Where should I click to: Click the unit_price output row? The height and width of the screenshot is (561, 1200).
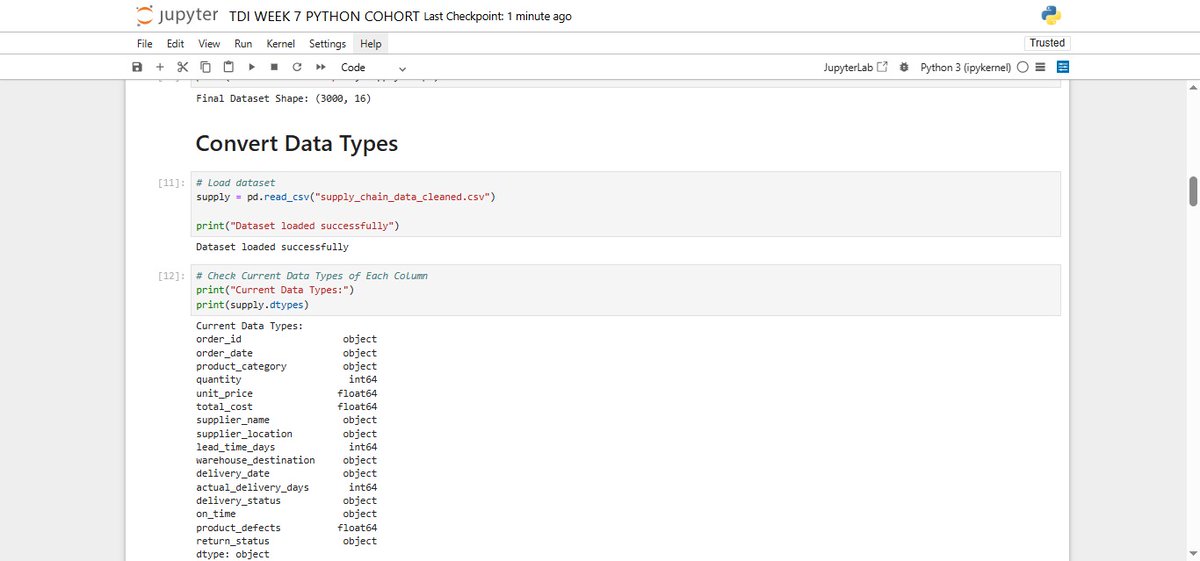286,393
